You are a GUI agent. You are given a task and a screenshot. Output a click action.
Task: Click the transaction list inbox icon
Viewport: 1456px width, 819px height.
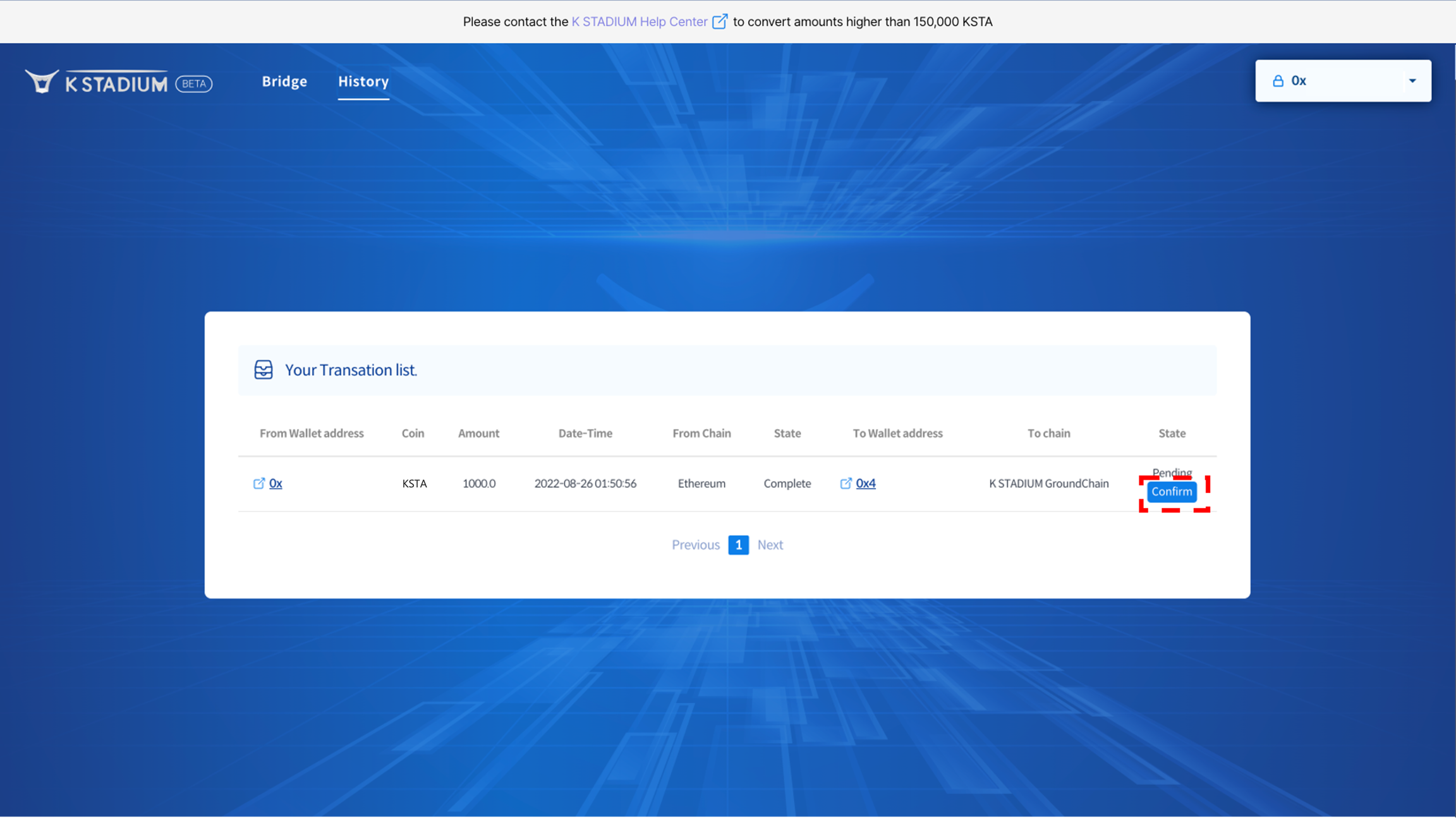click(264, 370)
